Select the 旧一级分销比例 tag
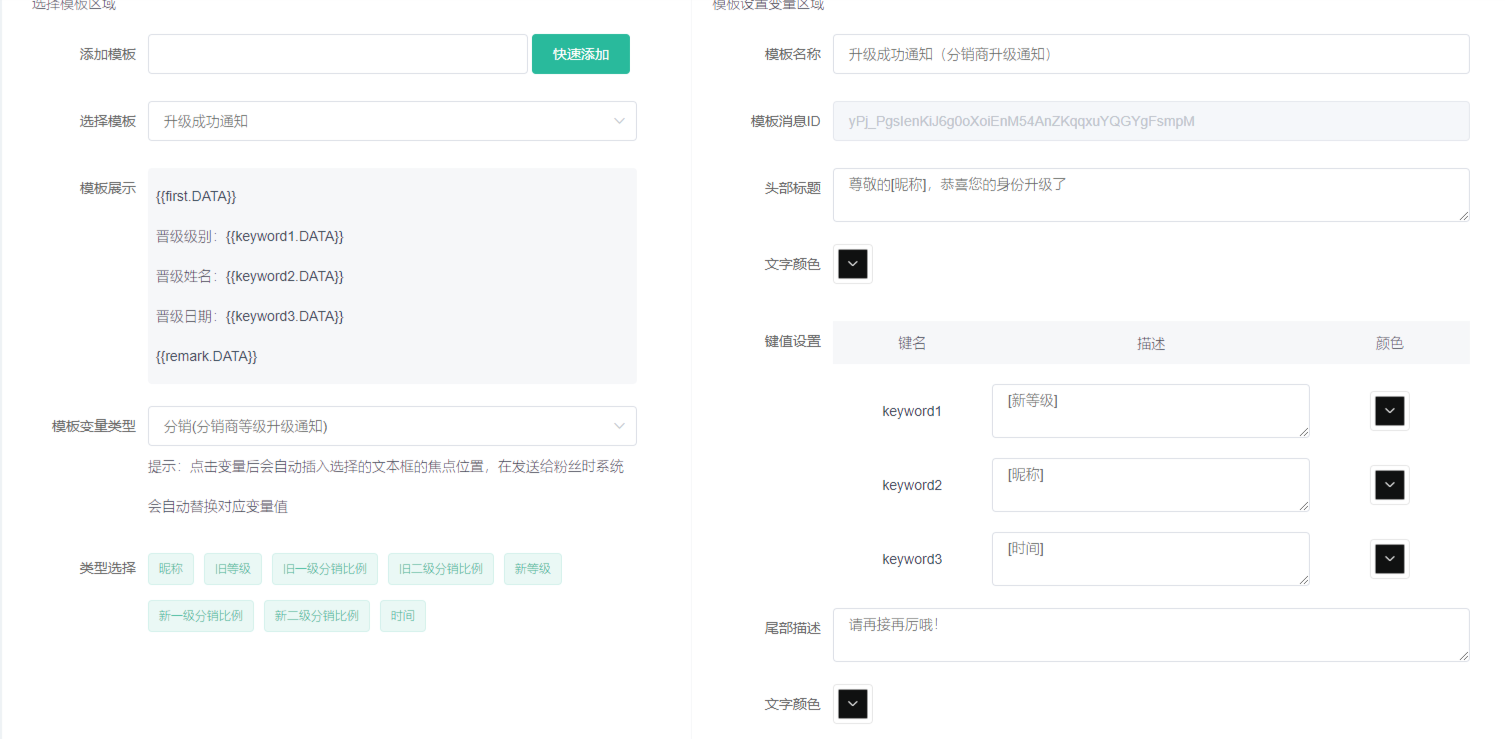The image size is (1505, 739). pos(325,569)
